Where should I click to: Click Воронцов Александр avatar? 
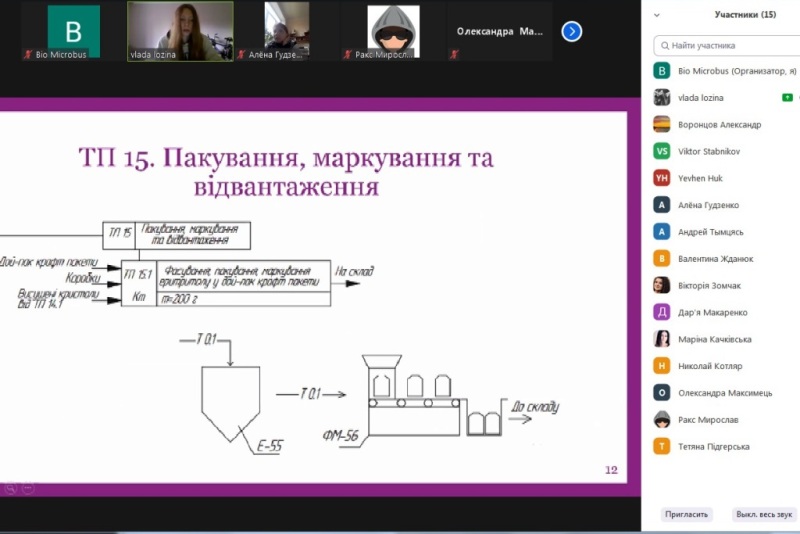pyautogui.click(x=662, y=124)
